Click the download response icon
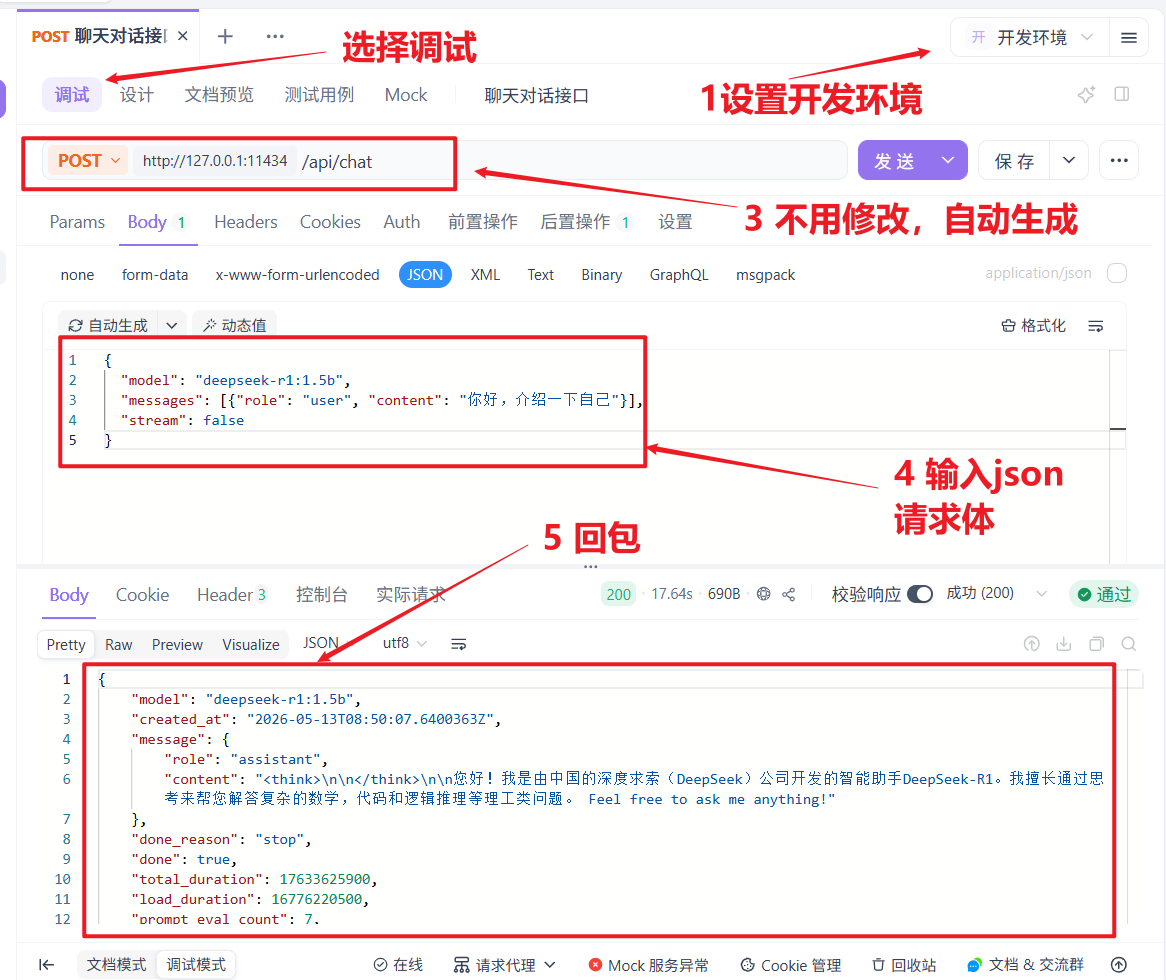The image size is (1166, 980). [1063, 644]
